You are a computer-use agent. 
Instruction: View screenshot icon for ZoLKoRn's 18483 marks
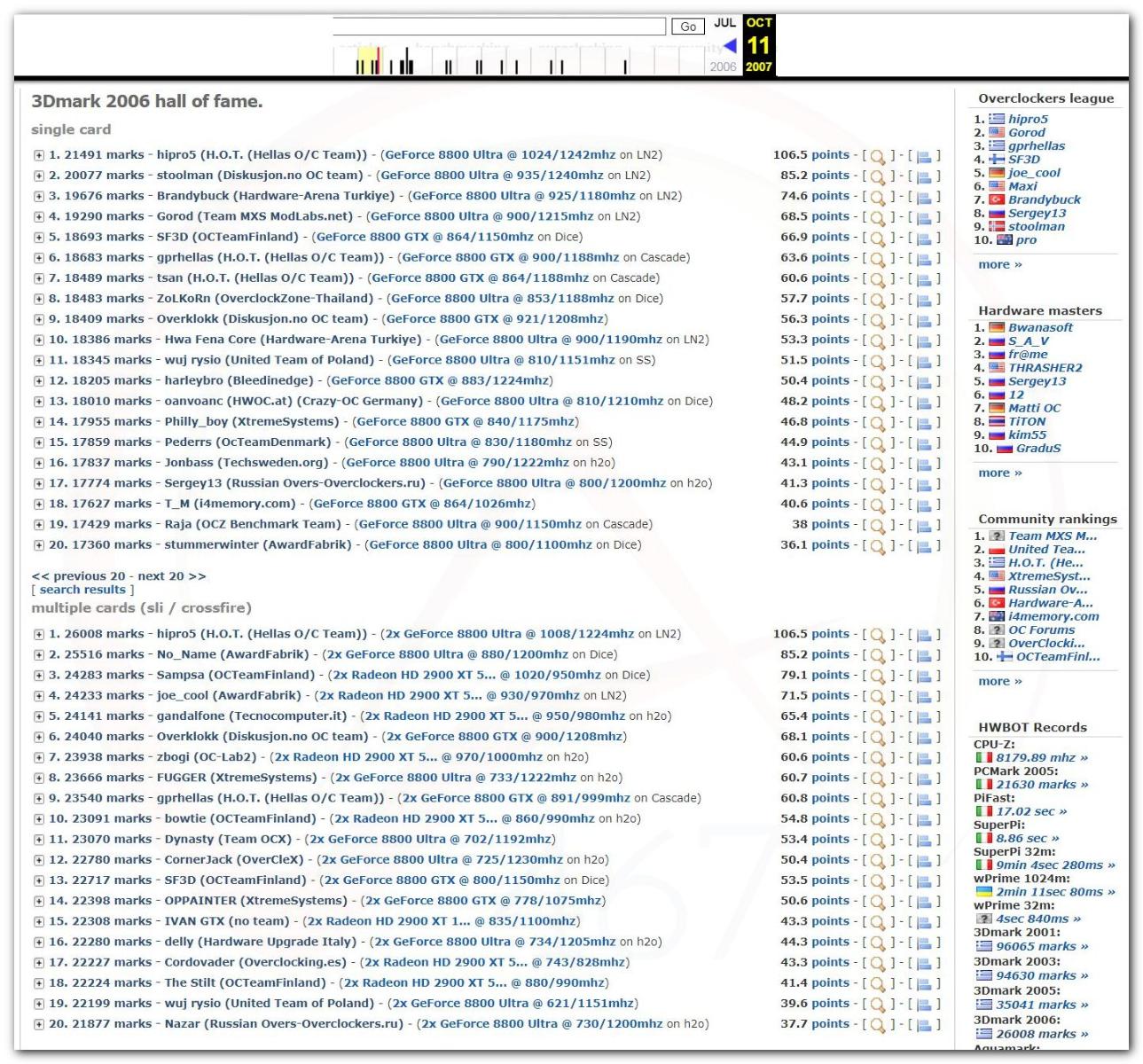point(924,300)
